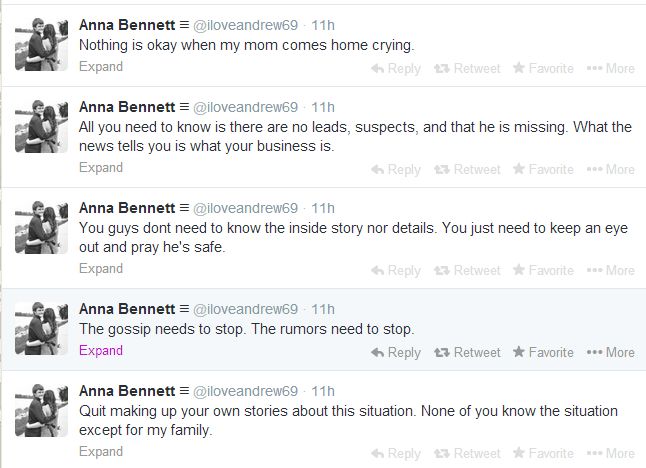Reply to the "Quit making up stories" tweet
This screenshot has width=646, height=468.
pyautogui.click(x=395, y=454)
